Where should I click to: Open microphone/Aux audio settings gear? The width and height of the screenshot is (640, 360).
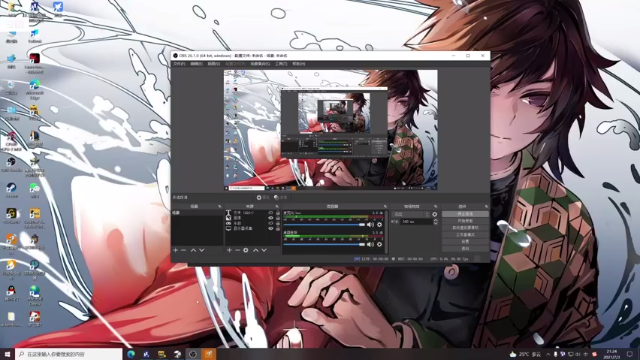coord(380,224)
